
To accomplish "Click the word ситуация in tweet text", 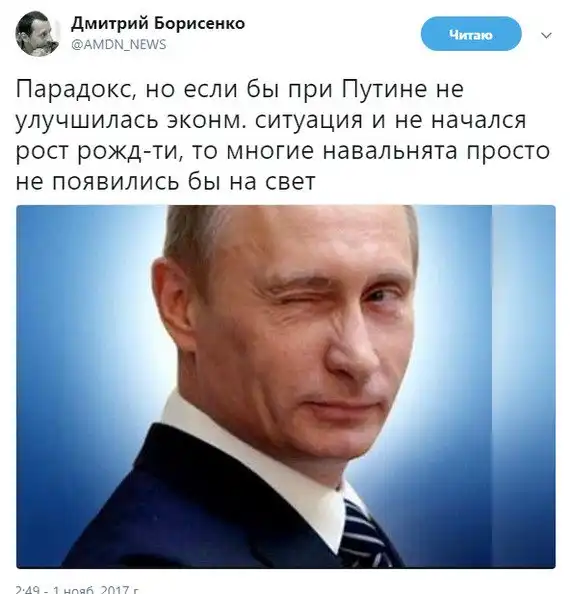I will 309,122.
